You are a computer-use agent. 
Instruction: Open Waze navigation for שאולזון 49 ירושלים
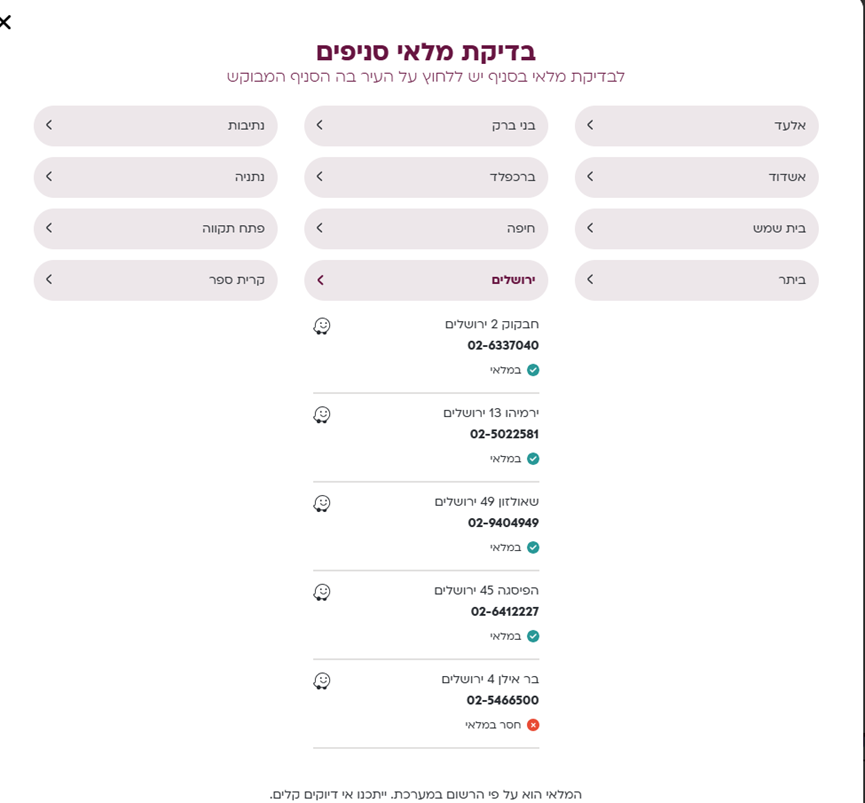pos(322,504)
